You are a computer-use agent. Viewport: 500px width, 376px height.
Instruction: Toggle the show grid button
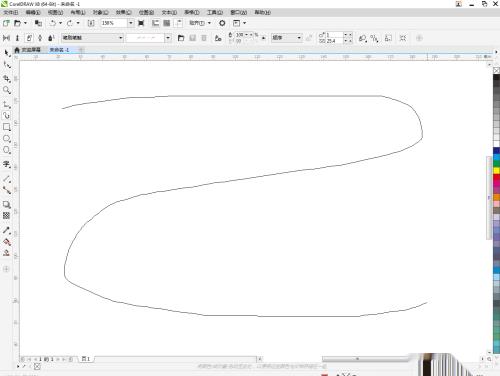(x=167, y=23)
